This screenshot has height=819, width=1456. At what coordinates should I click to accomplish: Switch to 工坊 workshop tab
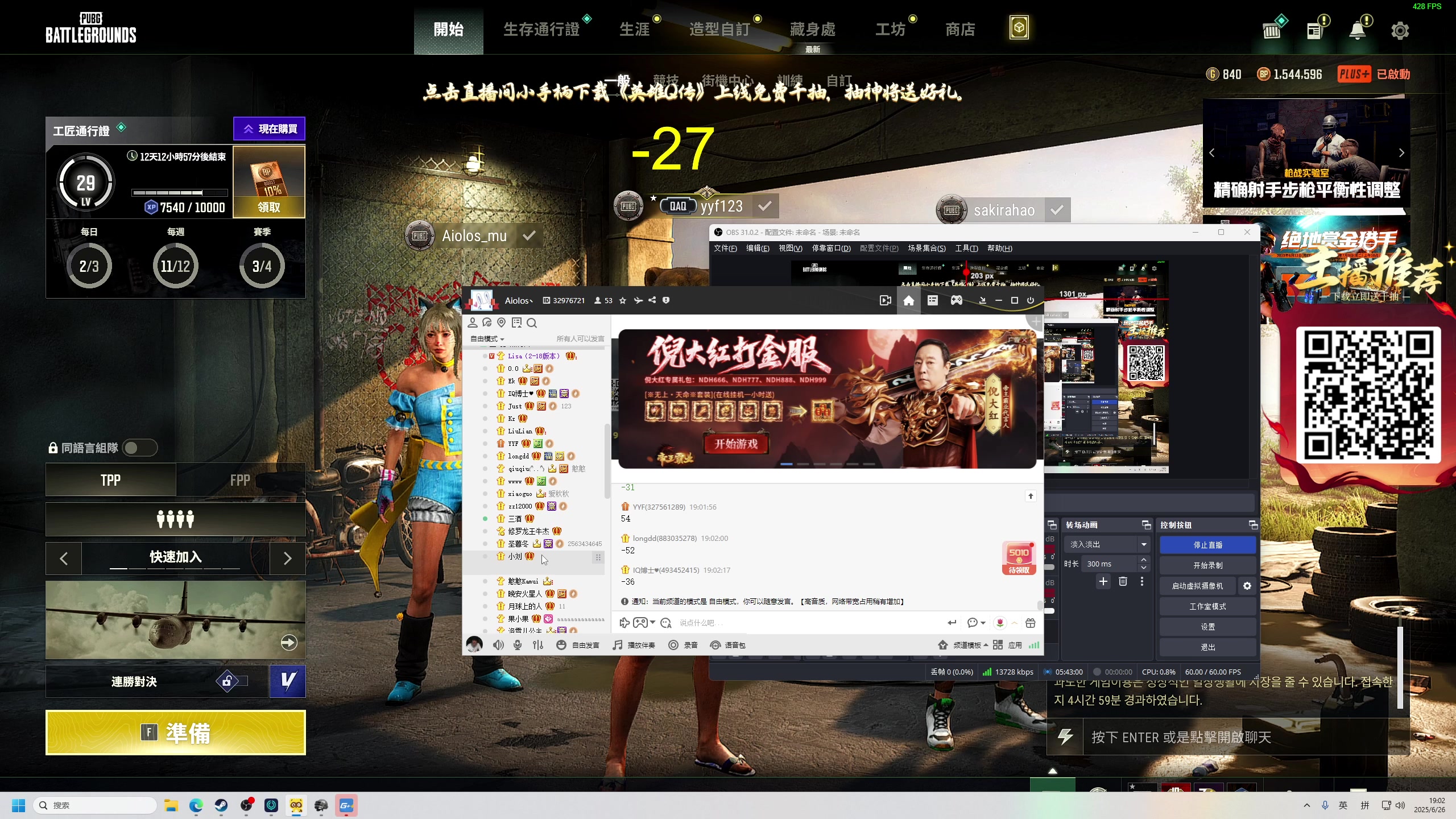coord(890,30)
